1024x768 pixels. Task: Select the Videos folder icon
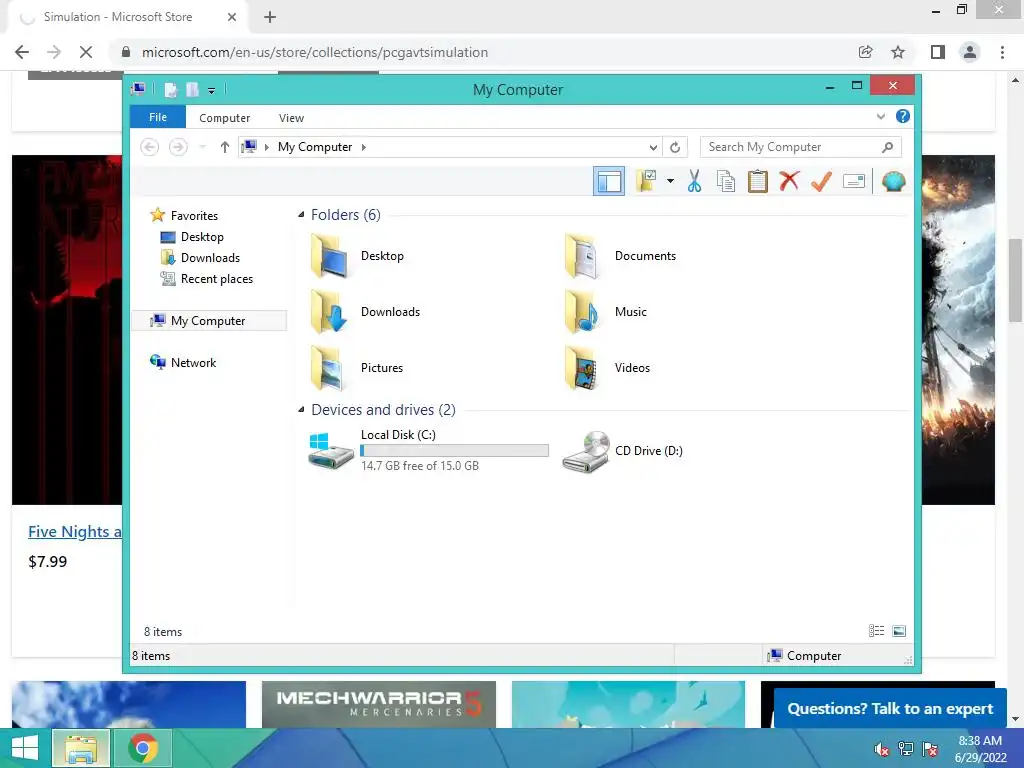click(582, 368)
